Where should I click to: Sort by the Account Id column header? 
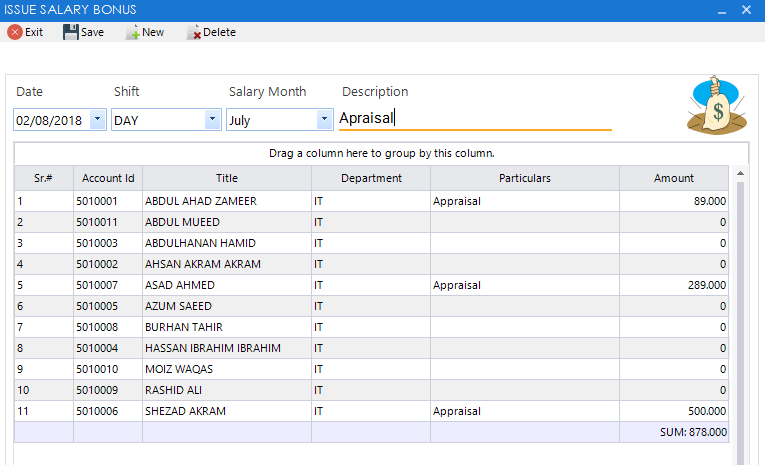pyautogui.click(x=108, y=178)
